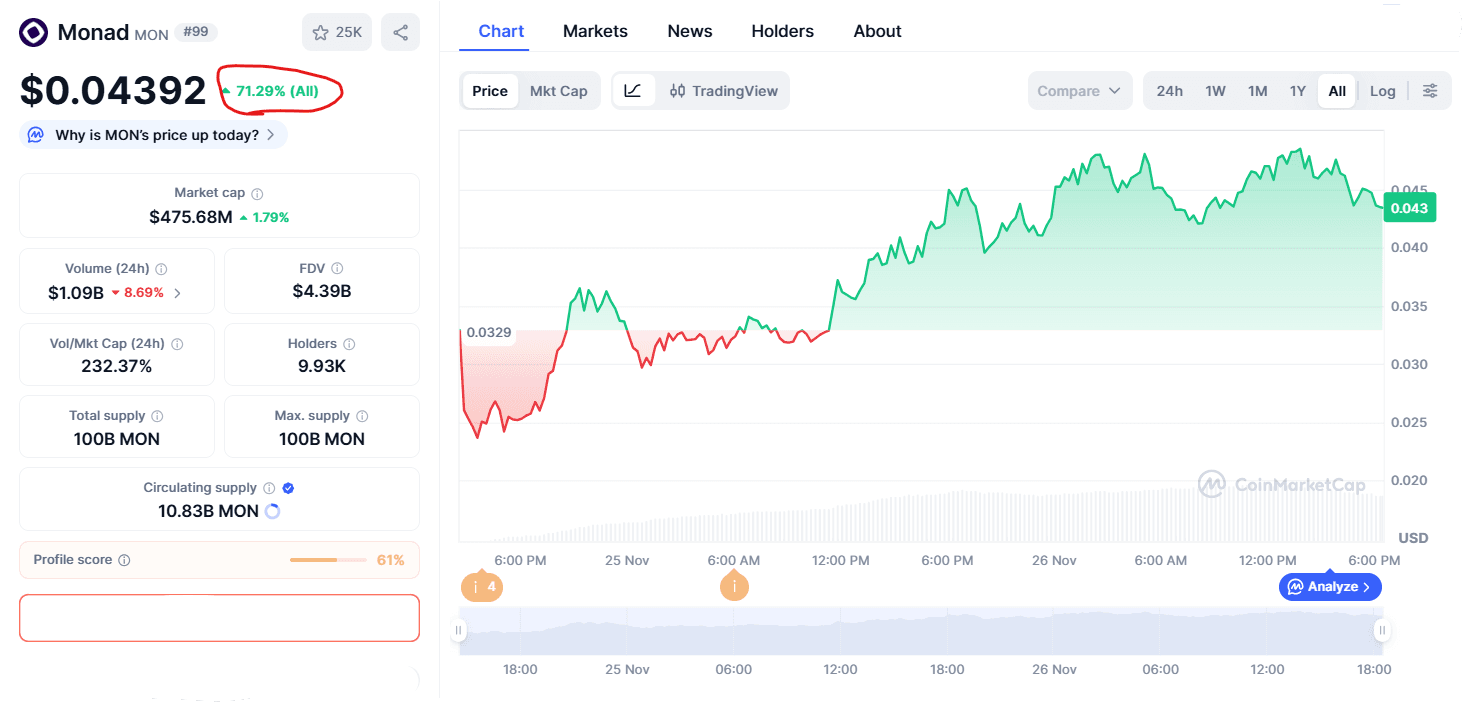Click Profile score info icon
This screenshot has height=702, width=1464.
pos(124,561)
